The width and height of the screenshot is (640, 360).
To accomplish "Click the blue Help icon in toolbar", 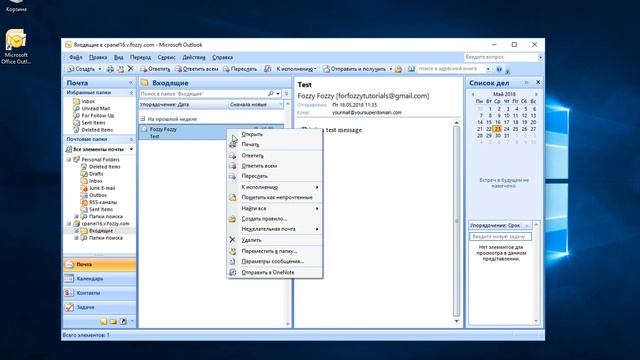I will 499,69.
